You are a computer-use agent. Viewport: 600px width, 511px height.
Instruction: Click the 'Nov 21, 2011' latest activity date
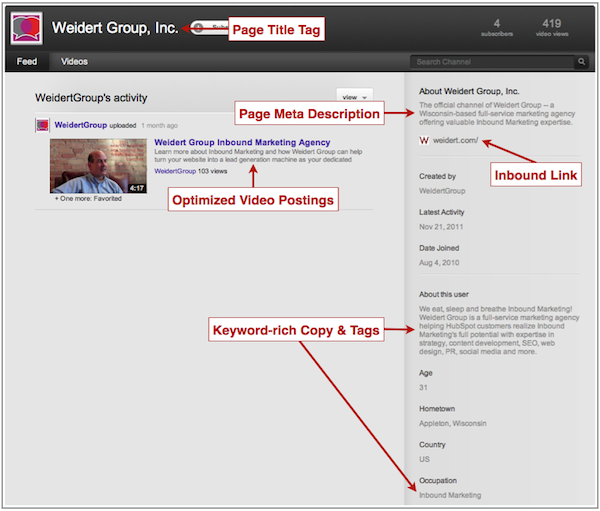(x=441, y=227)
